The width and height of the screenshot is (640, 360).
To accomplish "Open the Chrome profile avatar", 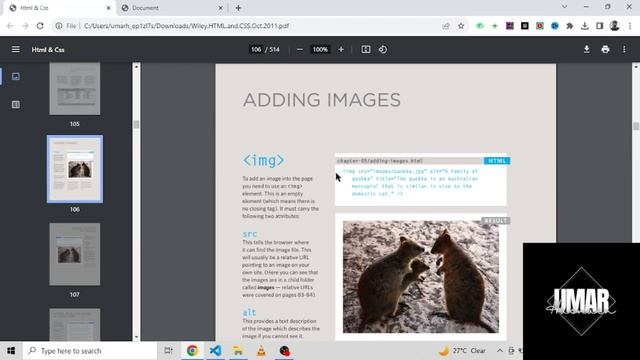I will coord(614,26).
